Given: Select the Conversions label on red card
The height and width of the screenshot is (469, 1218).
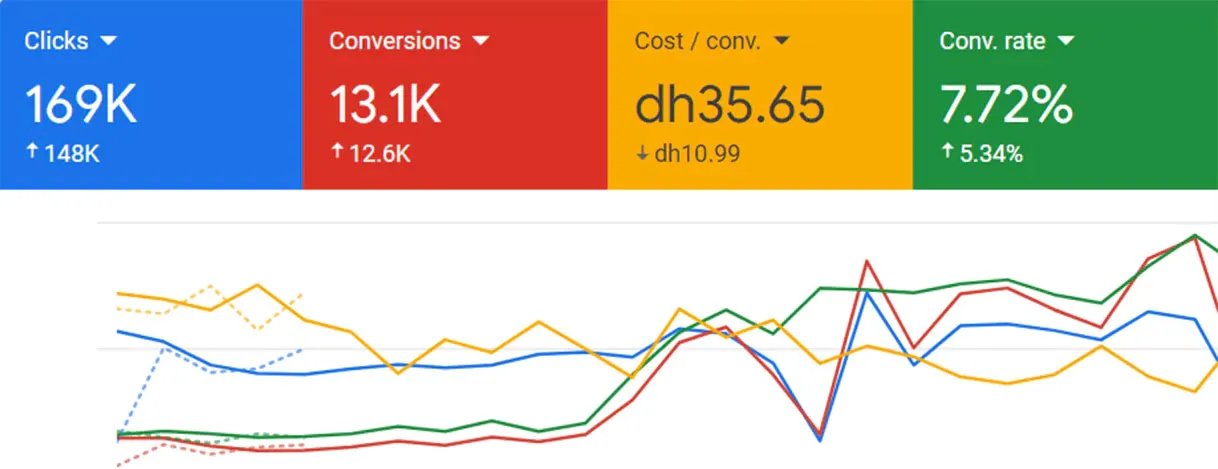Looking at the screenshot, I should [x=394, y=41].
